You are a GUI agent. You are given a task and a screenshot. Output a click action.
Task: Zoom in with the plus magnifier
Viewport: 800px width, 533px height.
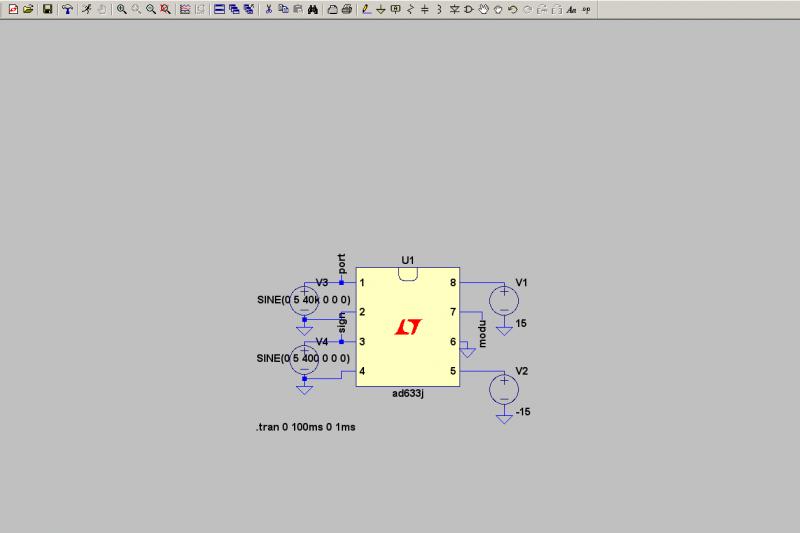(121, 9)
